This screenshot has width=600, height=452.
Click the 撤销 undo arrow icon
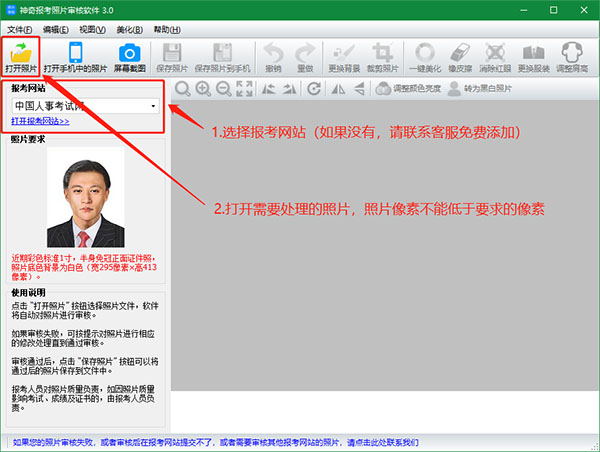point(272,54)
